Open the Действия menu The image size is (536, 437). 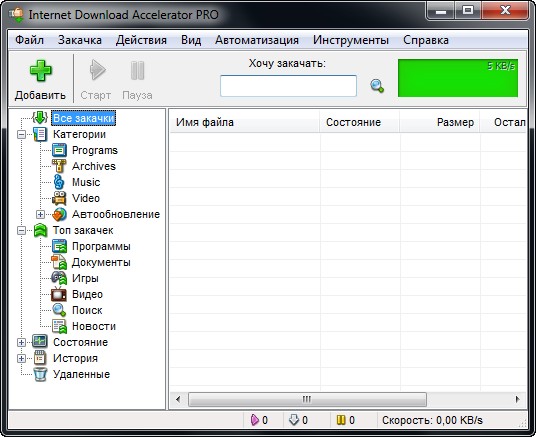click(141, 40)
